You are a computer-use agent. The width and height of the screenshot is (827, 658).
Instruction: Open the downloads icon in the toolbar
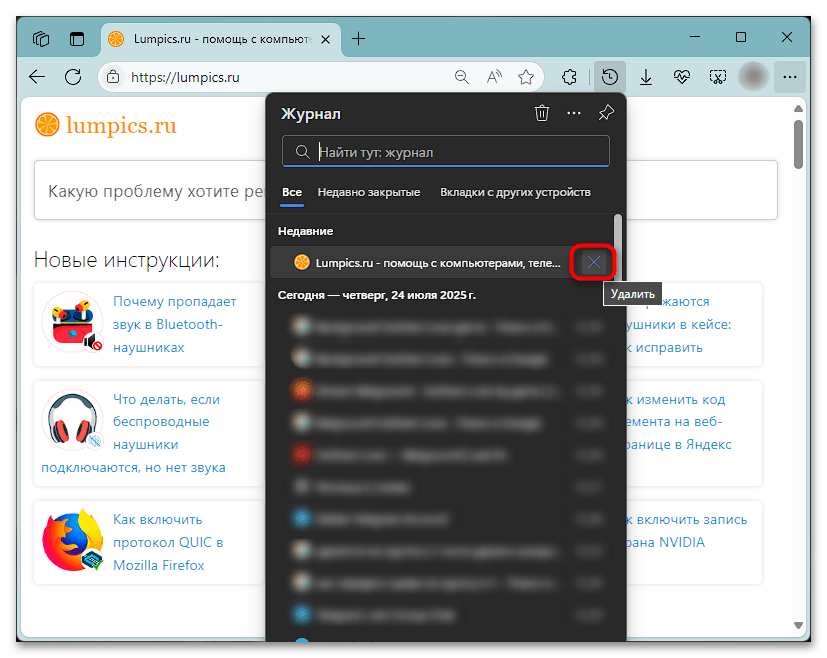[646, 77]
